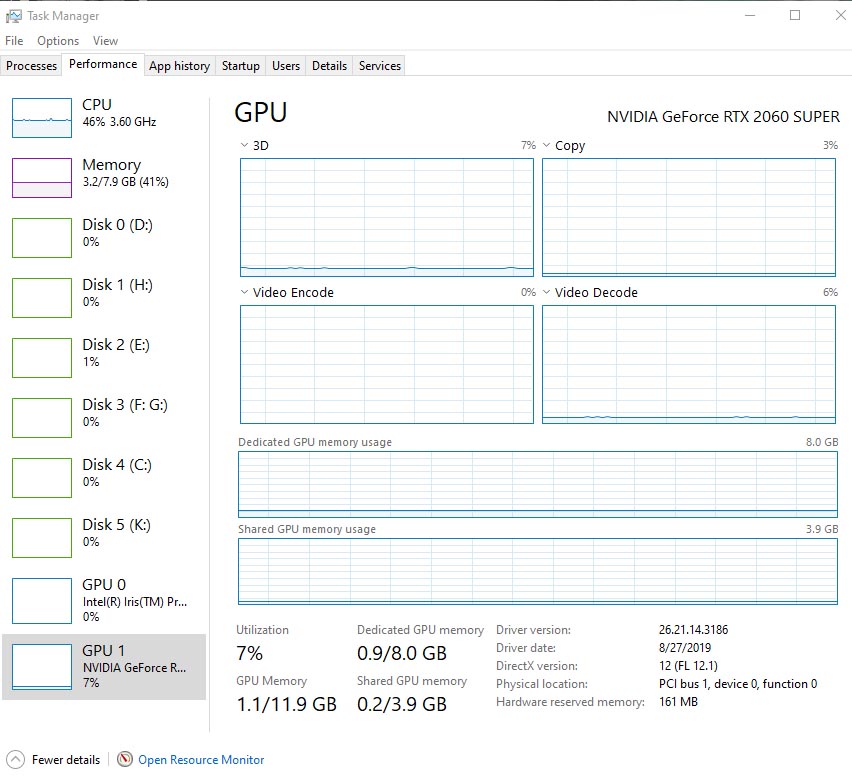Open the Options menu

coord(58,41)
